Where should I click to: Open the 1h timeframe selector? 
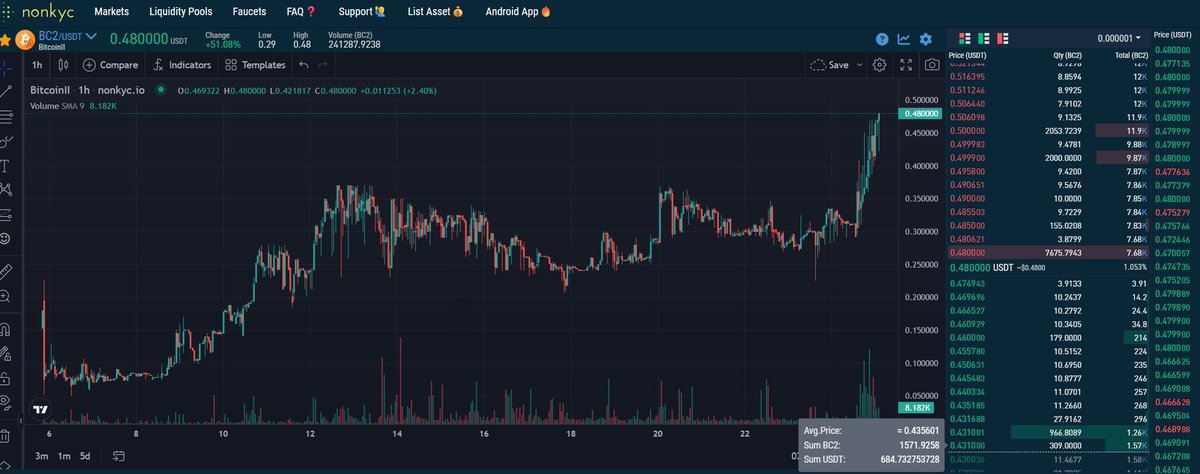37,65
